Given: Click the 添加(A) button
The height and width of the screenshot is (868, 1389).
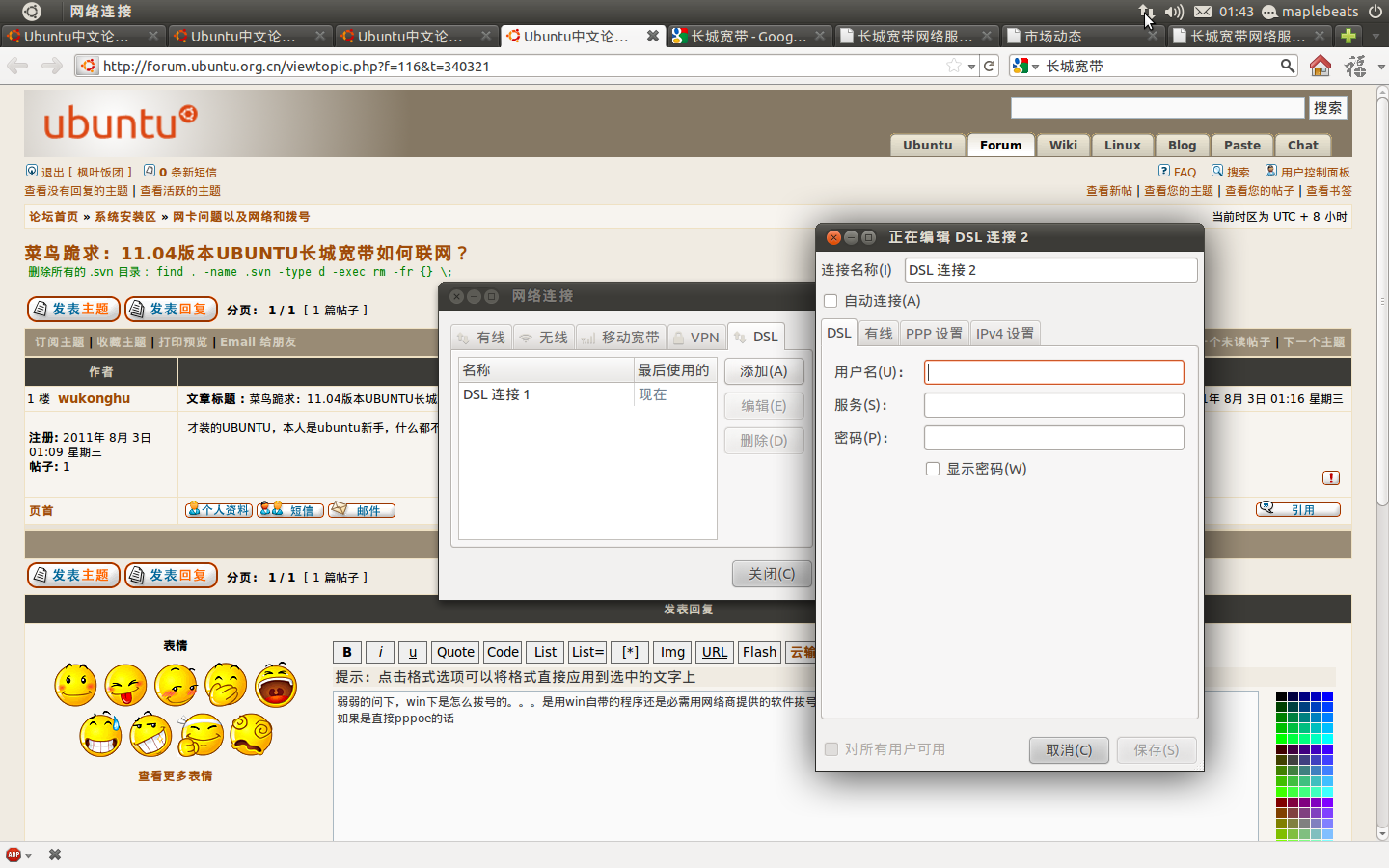Looking at the screenshot, I should point(764,371).
